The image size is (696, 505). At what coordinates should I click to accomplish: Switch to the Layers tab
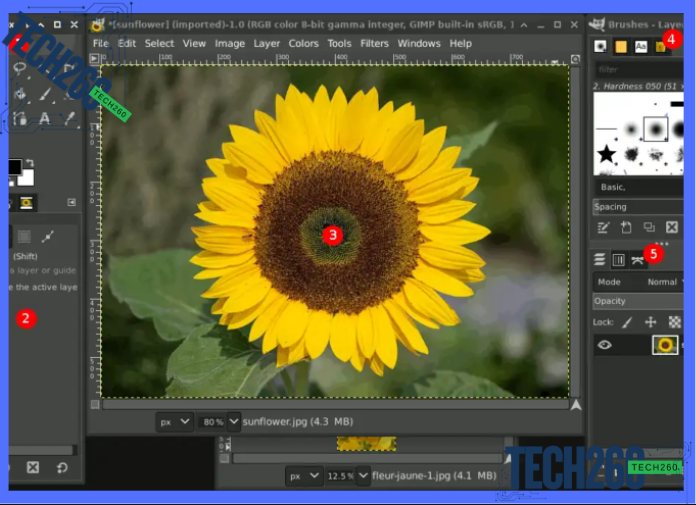pos(600,260)
